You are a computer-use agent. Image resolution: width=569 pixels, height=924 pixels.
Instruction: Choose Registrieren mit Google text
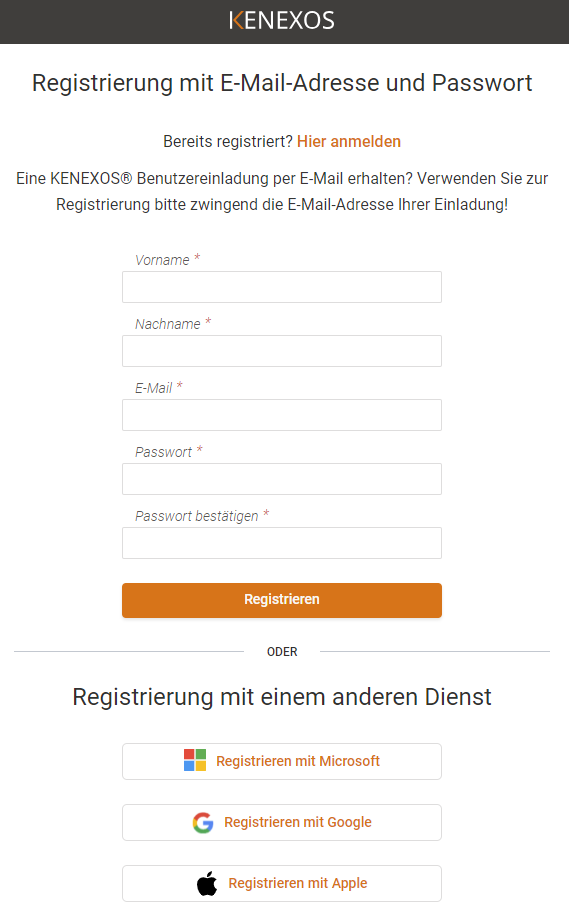(298, 822)
